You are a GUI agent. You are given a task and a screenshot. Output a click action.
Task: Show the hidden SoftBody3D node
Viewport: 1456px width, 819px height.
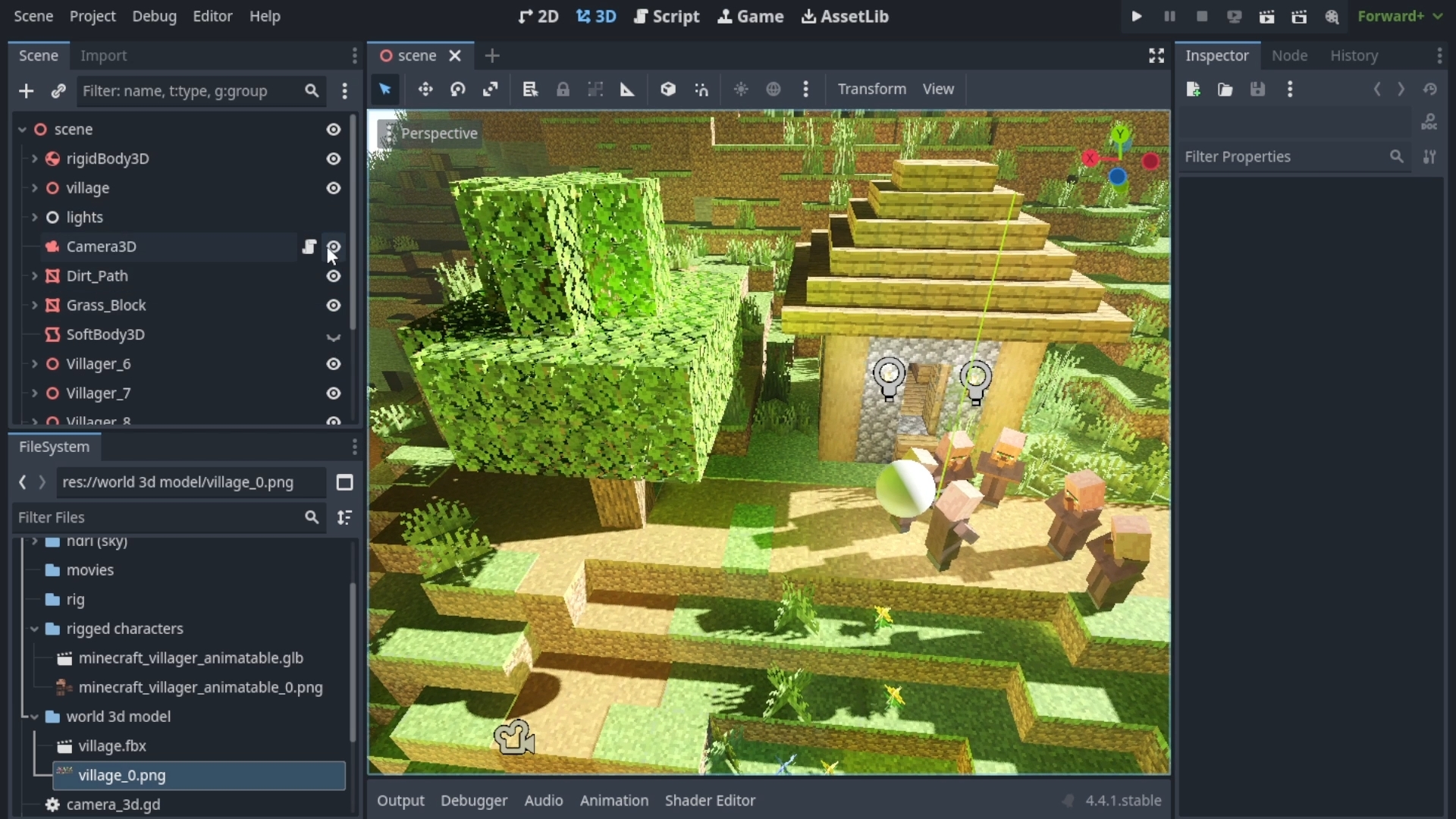click(334, 335)
